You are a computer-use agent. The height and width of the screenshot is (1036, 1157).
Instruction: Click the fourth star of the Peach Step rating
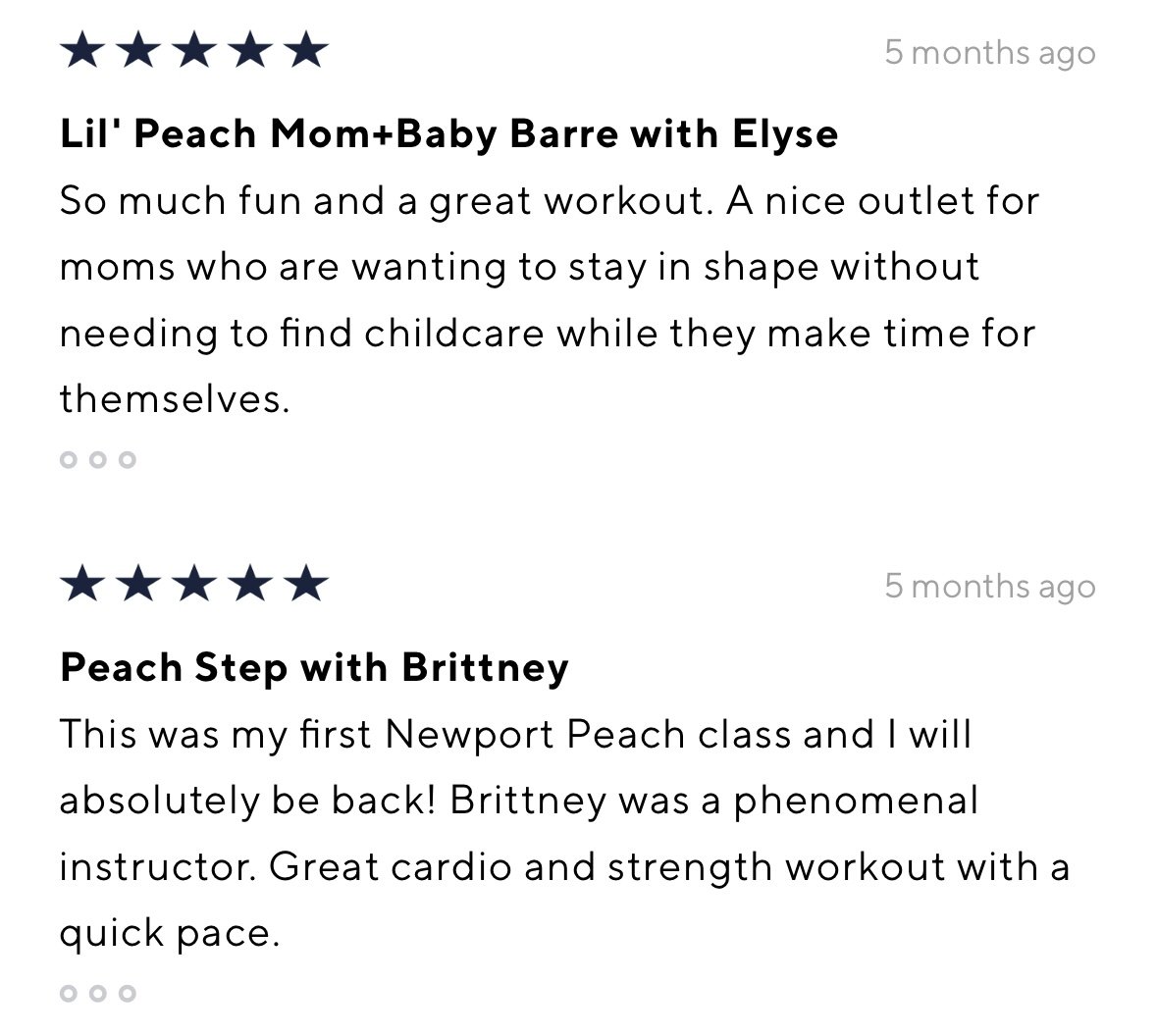click(x=251, y=584)
